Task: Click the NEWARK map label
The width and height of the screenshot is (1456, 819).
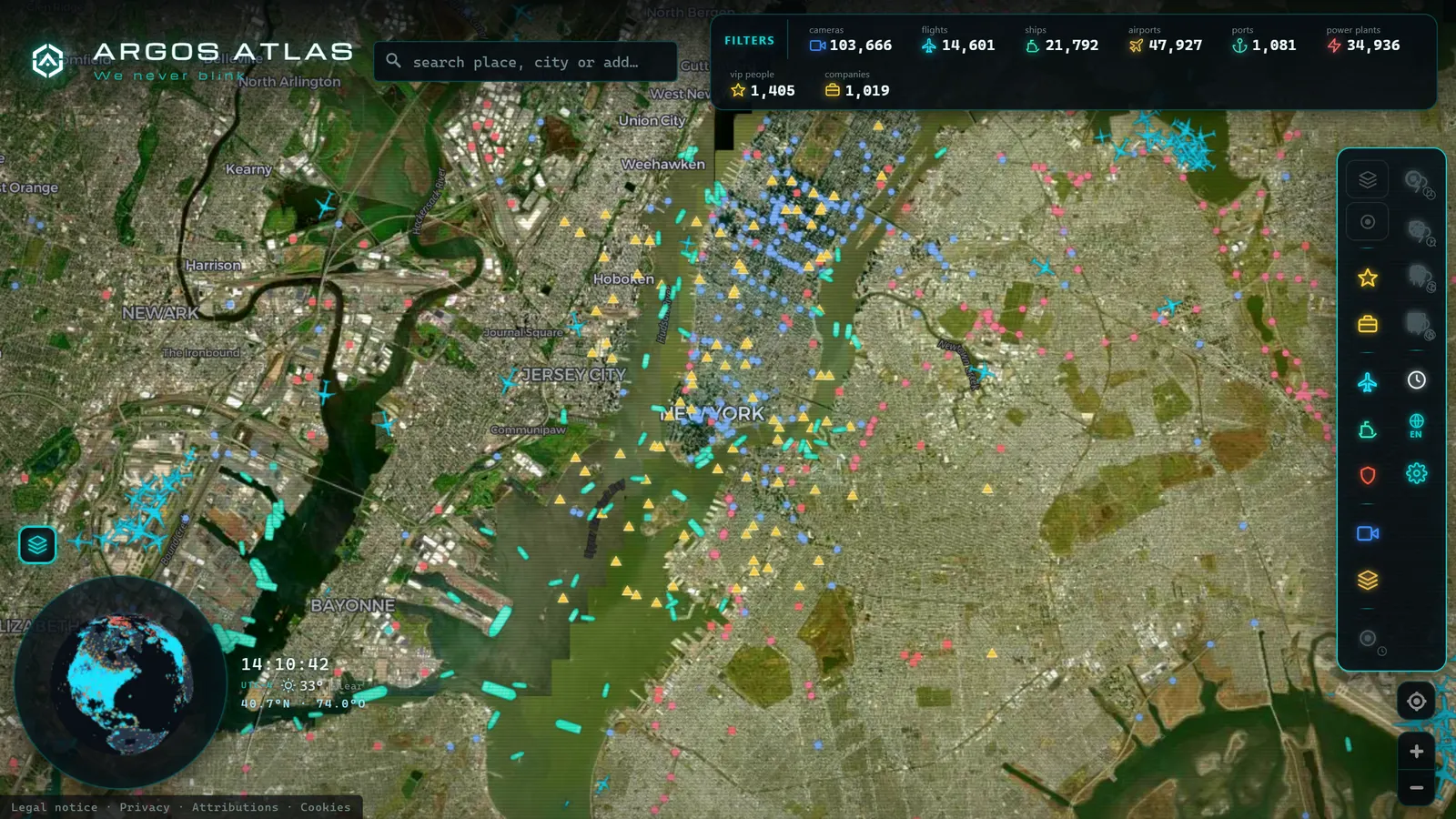Action: coord(160,313)
